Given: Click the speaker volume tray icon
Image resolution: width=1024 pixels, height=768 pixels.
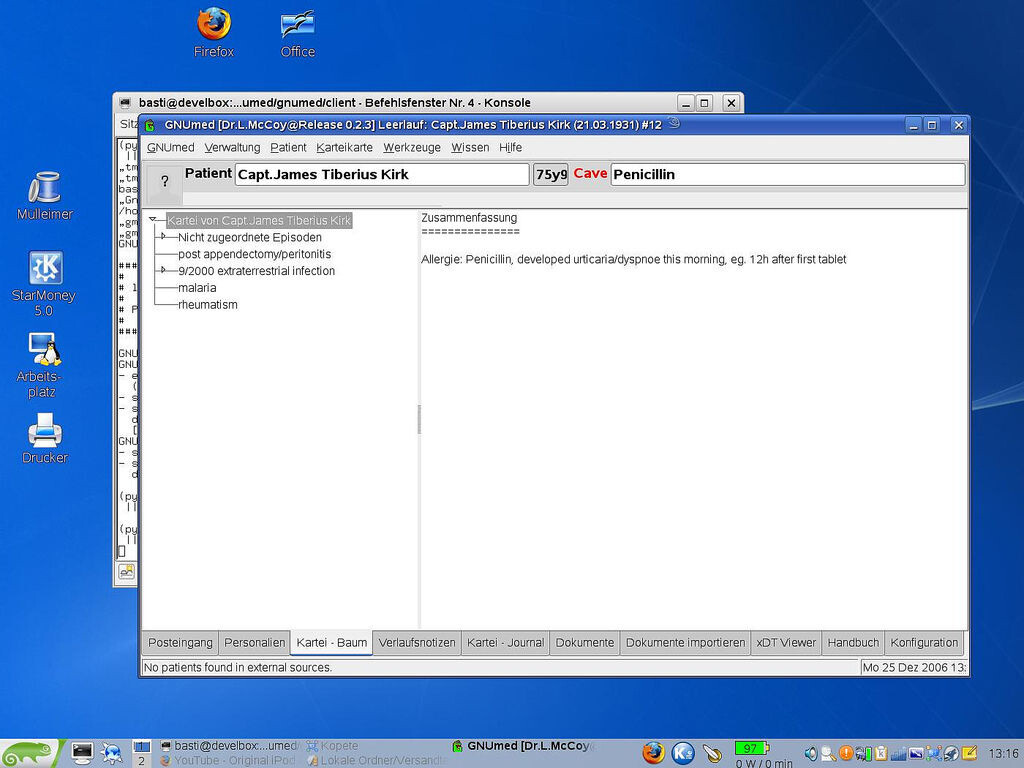Looking at the screenshot, I should 811,754.
